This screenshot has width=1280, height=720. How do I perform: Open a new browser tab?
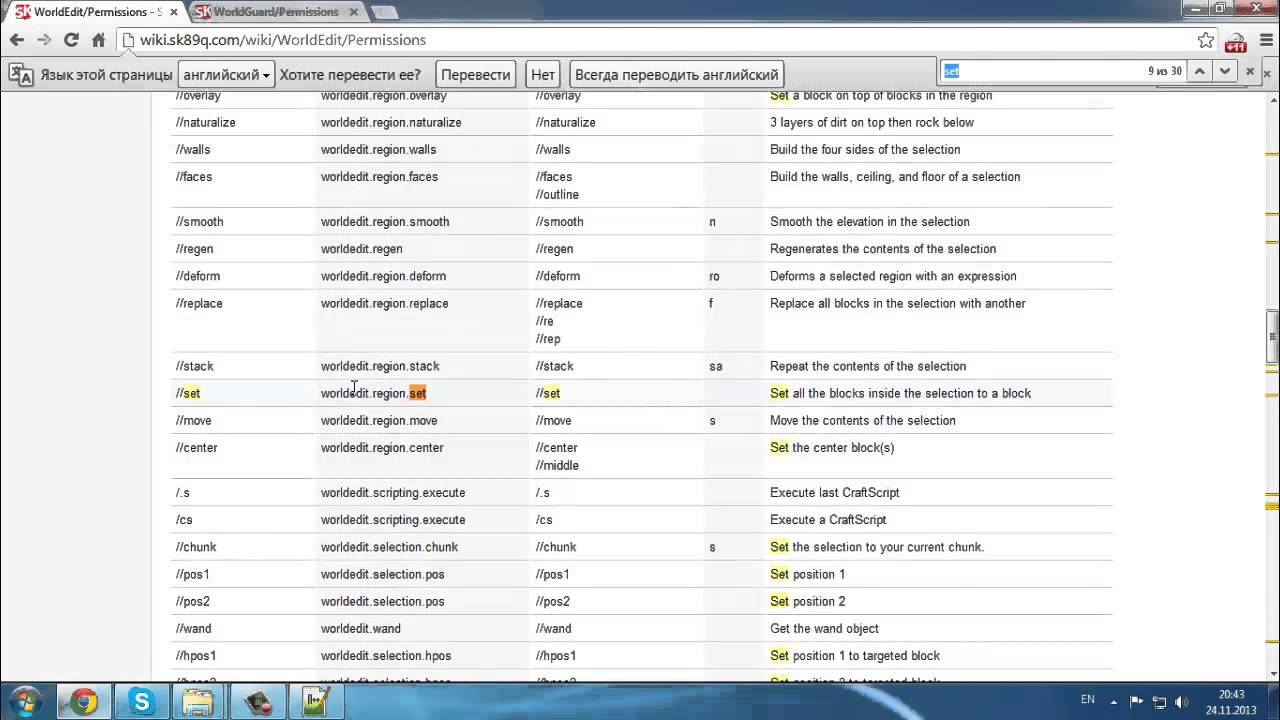[384, 12]
